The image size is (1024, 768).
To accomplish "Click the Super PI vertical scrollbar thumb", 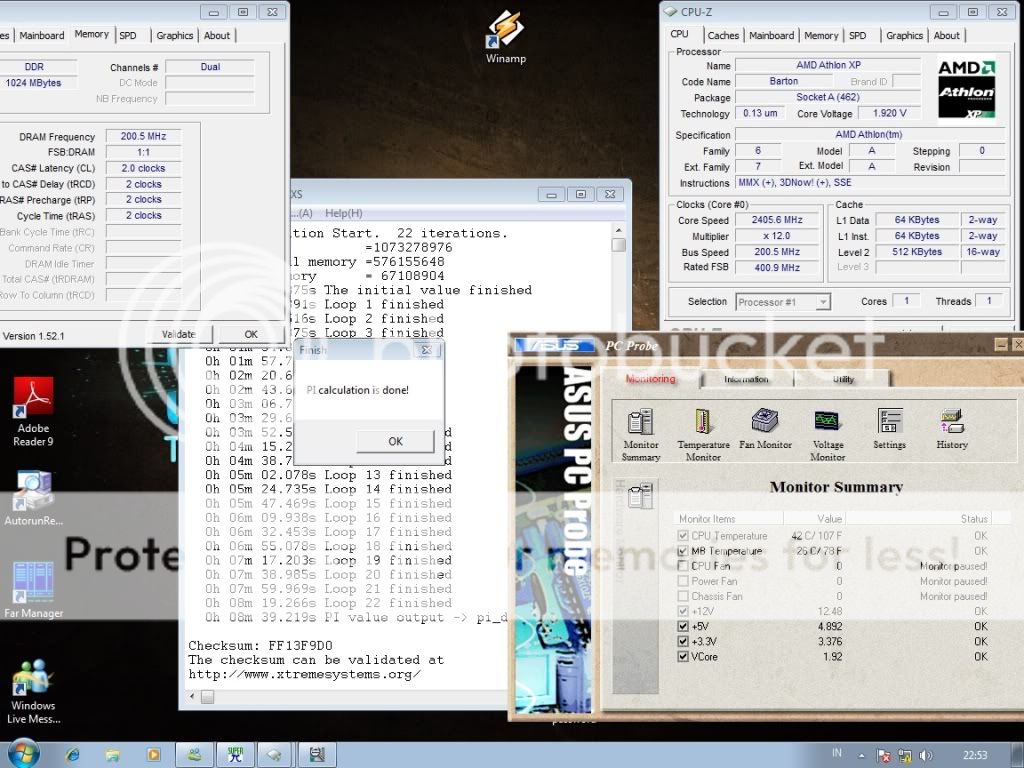I will pos(618,245).
